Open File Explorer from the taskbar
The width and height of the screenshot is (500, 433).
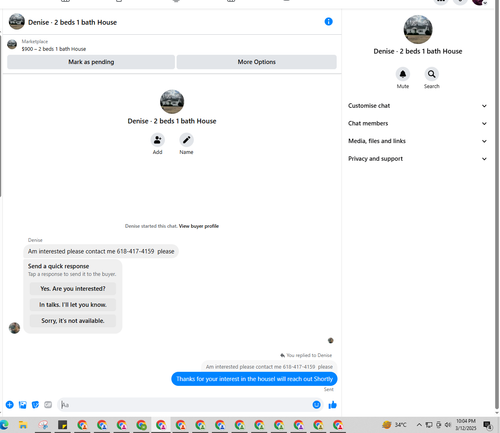click(23, 425)
